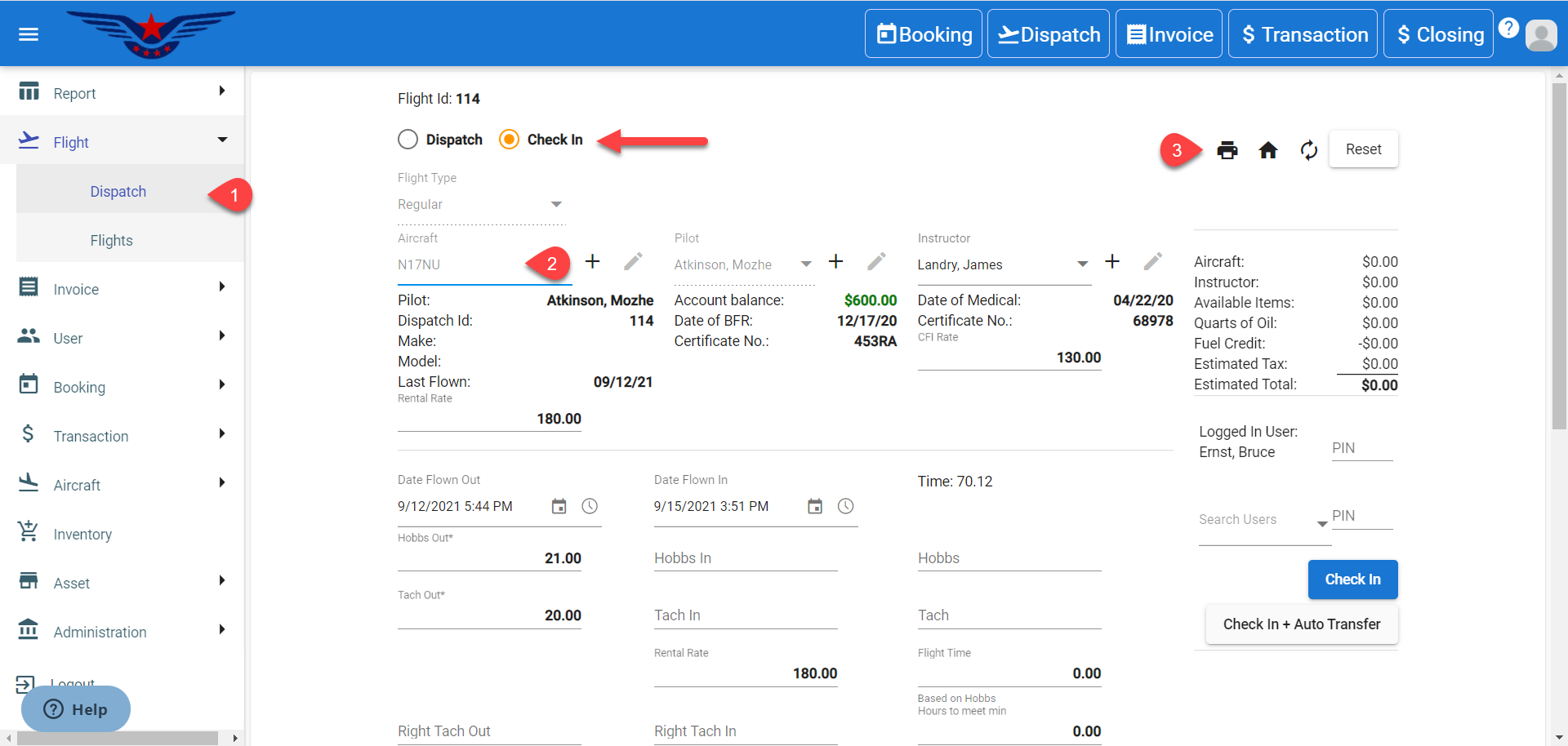Select the Dispatch radio button

tap(408, 140)
